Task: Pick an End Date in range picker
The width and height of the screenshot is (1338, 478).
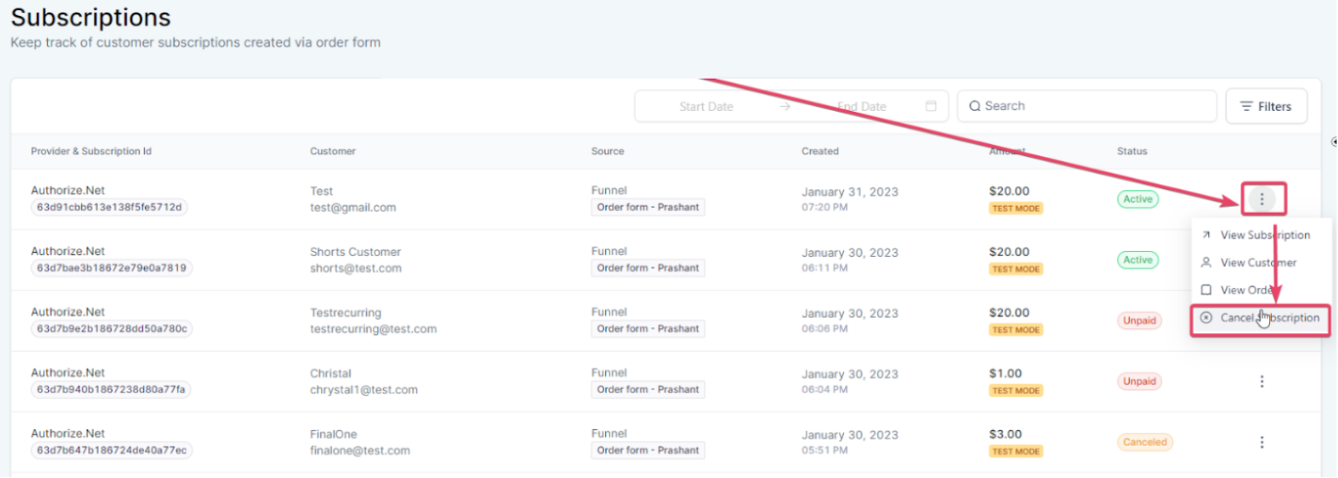Action: pyautogui.click(x=861, y=107)
